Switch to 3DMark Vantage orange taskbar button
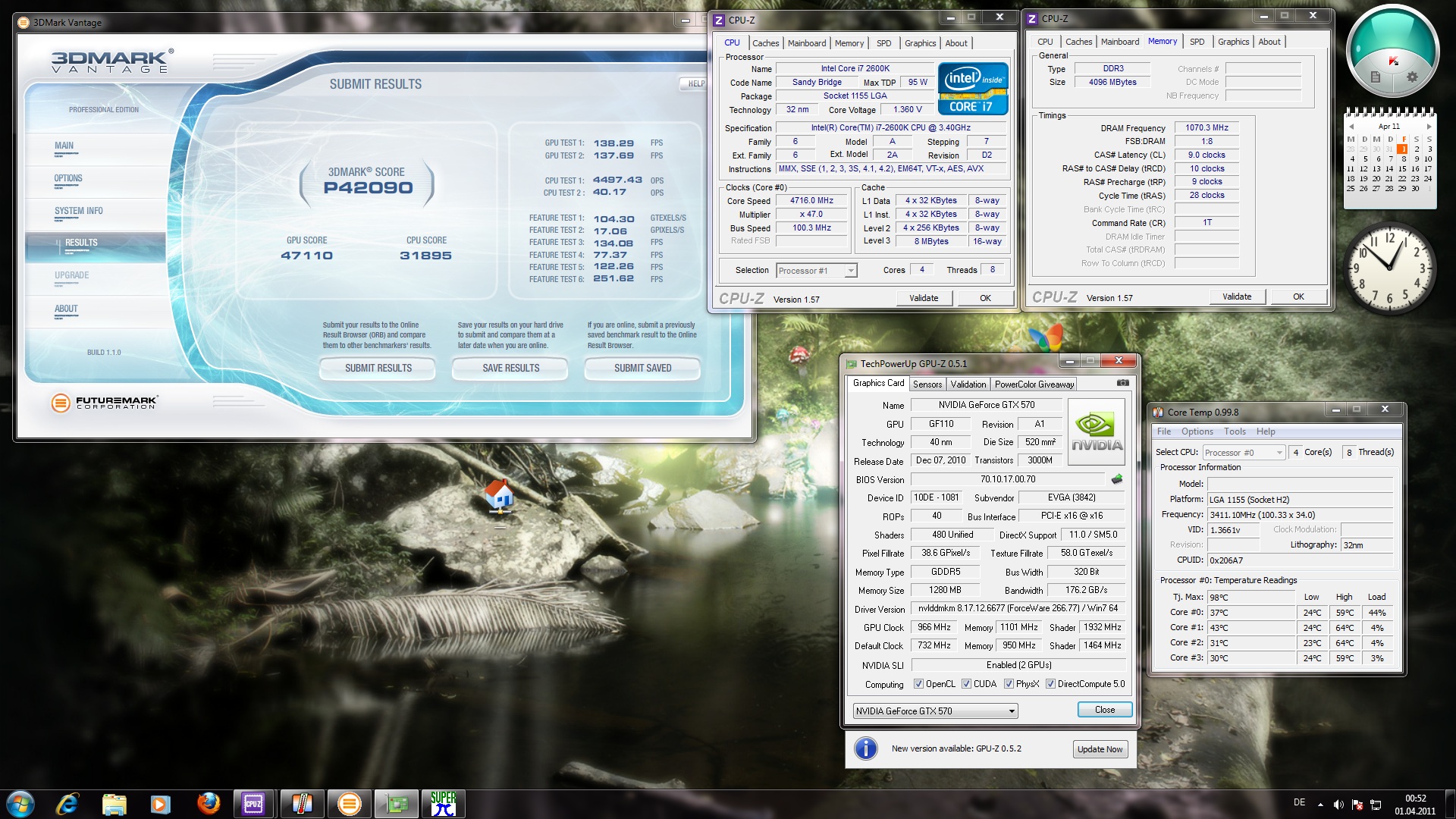 click(x=349, y=803)
